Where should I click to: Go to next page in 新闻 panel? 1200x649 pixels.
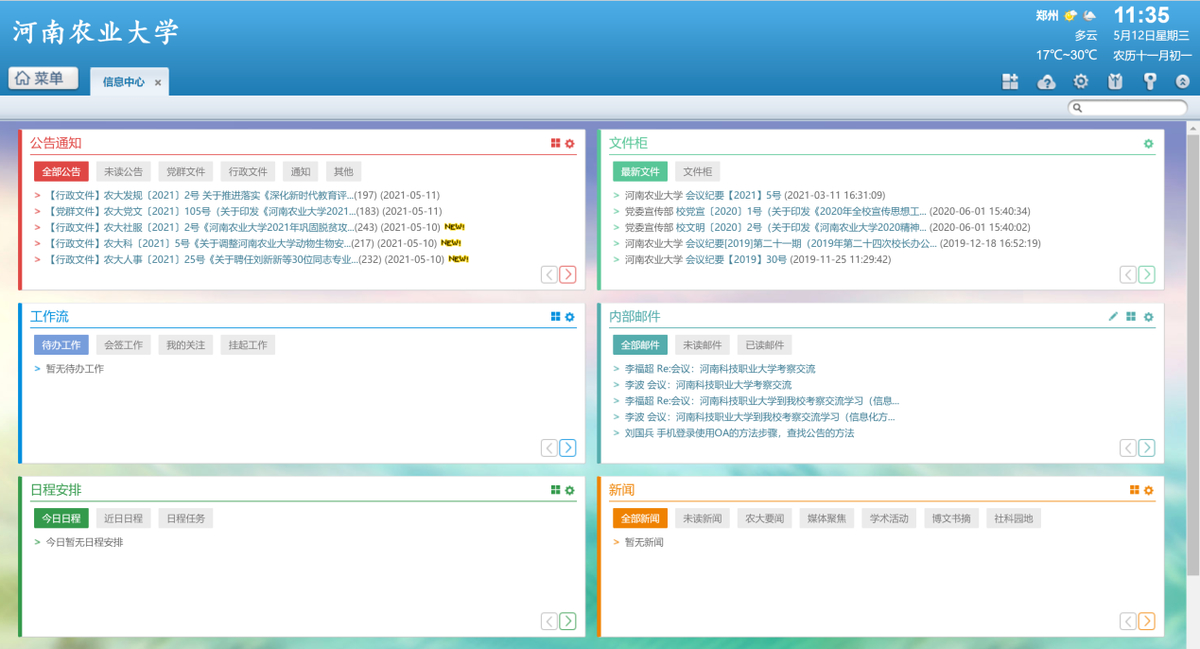[1147, 621]
